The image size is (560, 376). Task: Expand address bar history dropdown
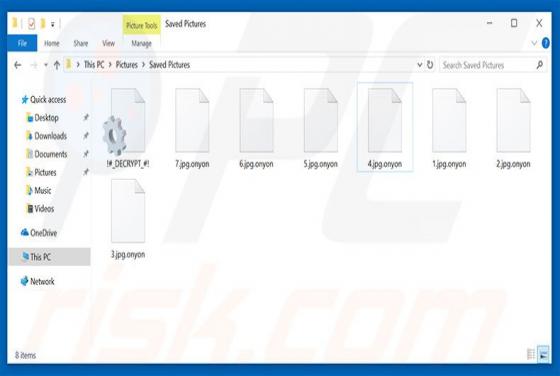coord(420,65)
